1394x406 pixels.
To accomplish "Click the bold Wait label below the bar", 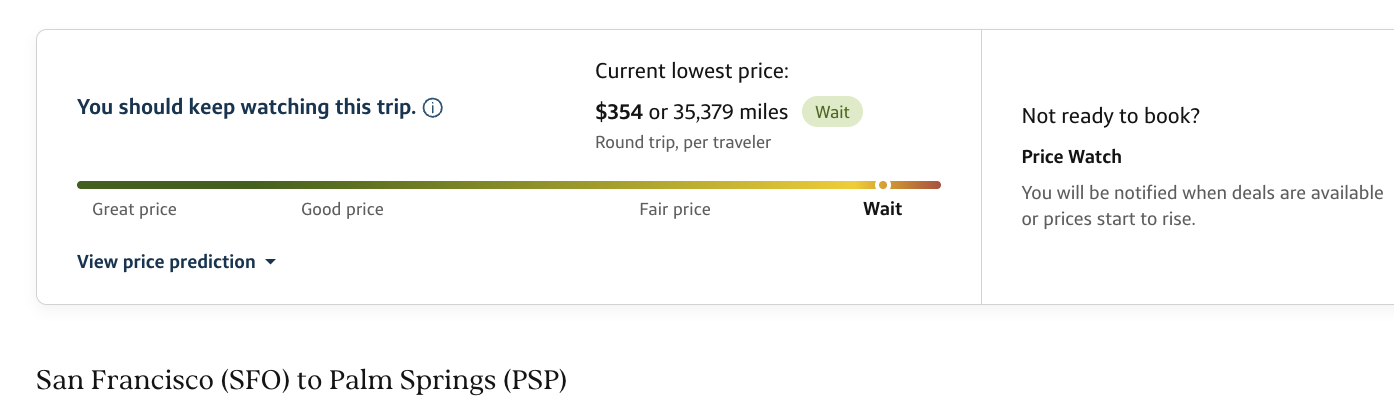I will pos(883,209).
